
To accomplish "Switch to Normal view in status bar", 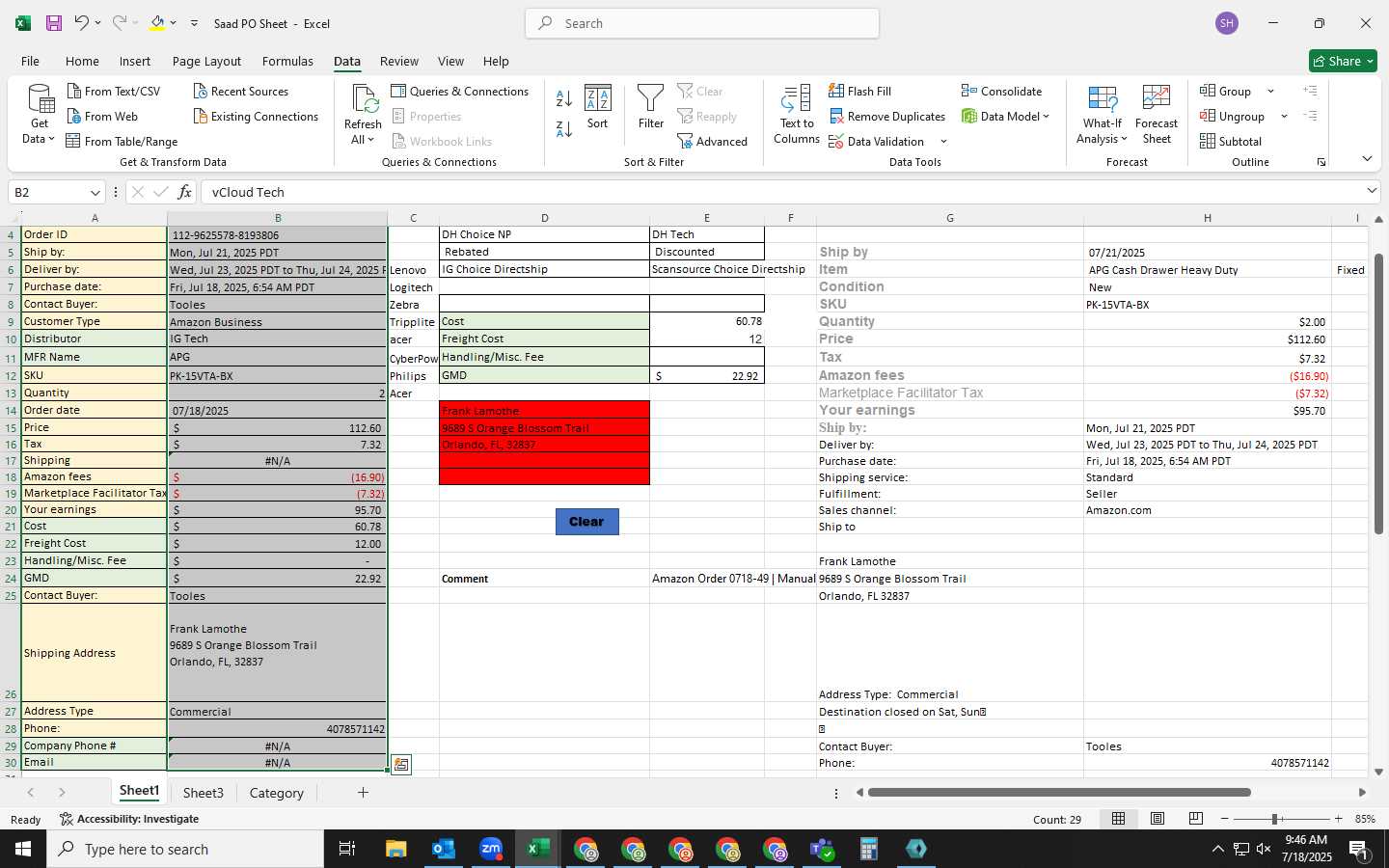I will pyautogui.click(x=1119, y=819).
